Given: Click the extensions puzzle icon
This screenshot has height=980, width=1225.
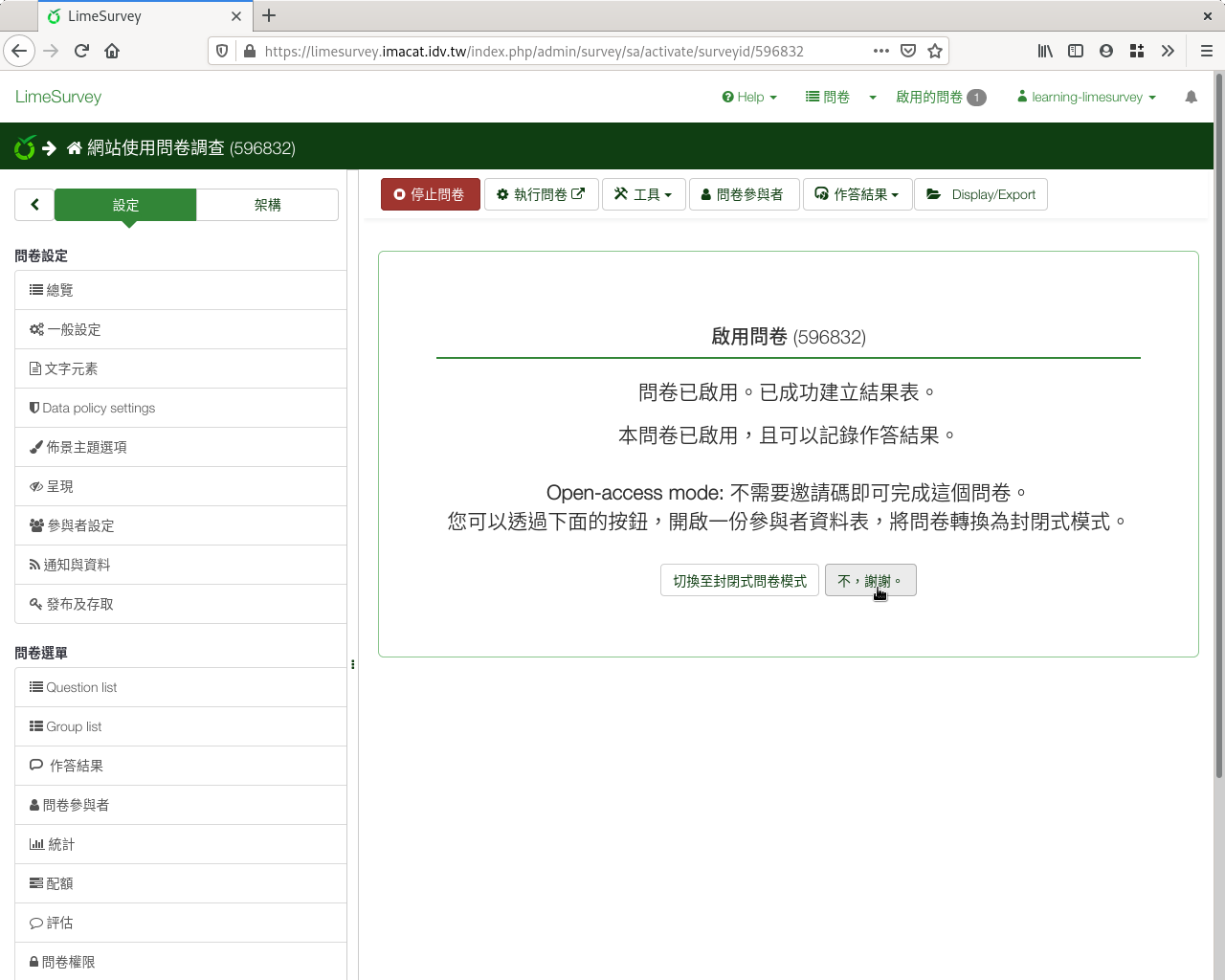Looking at the screenshot, I should (x=1137, y=51).
